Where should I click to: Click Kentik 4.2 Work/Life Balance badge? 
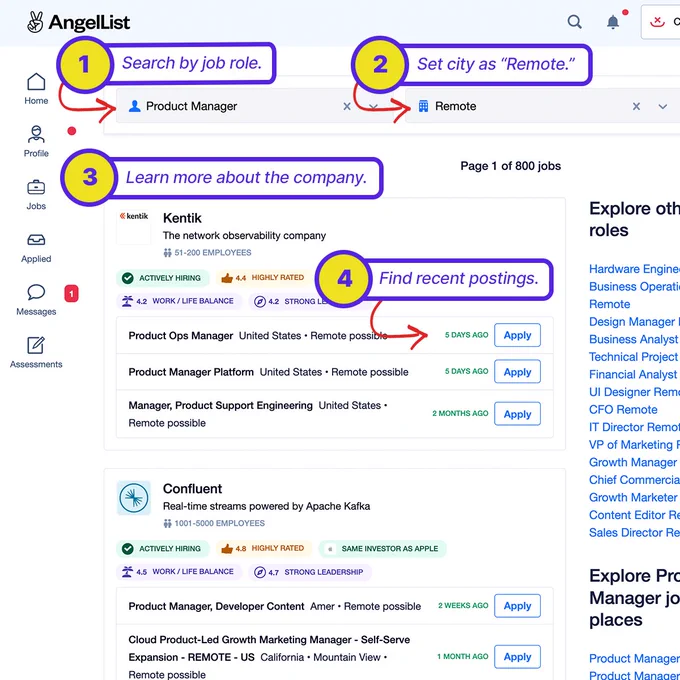pyautogui.click(x=179, y=301)
